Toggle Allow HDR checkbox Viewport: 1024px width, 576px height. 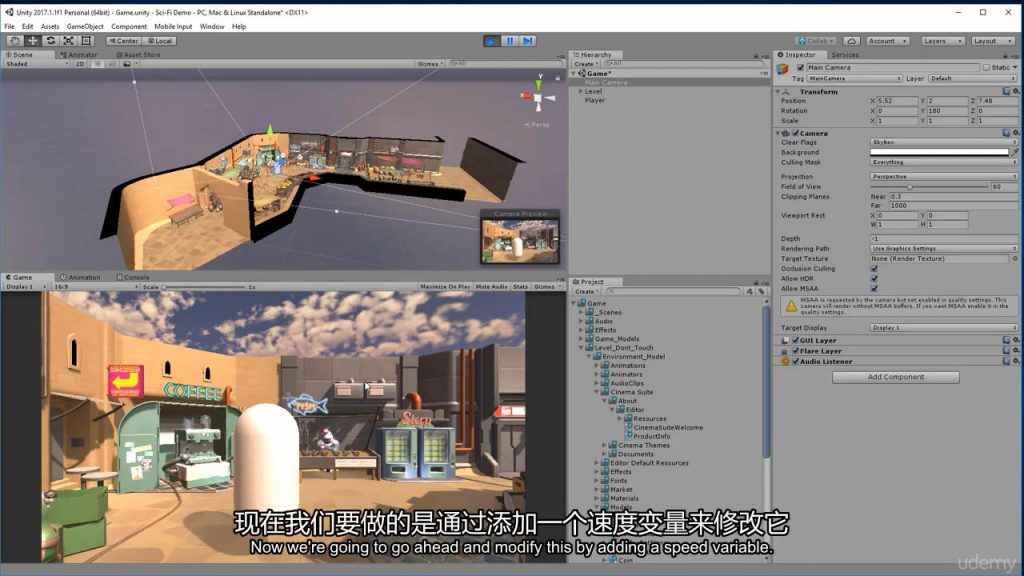pos(874,278)
